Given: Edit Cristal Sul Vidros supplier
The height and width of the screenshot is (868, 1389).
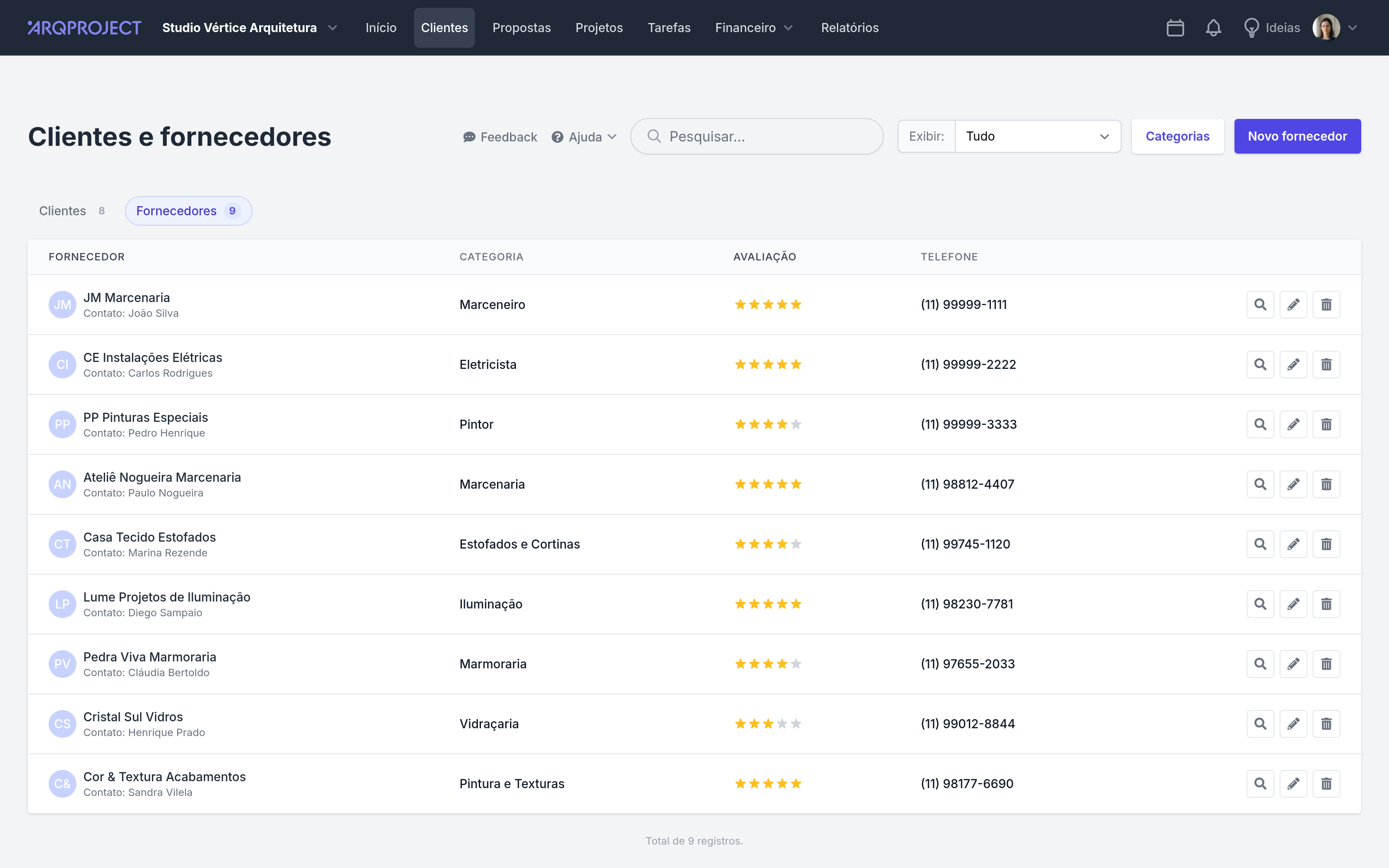Looking at the screenshot, I should click(1293, 724).
